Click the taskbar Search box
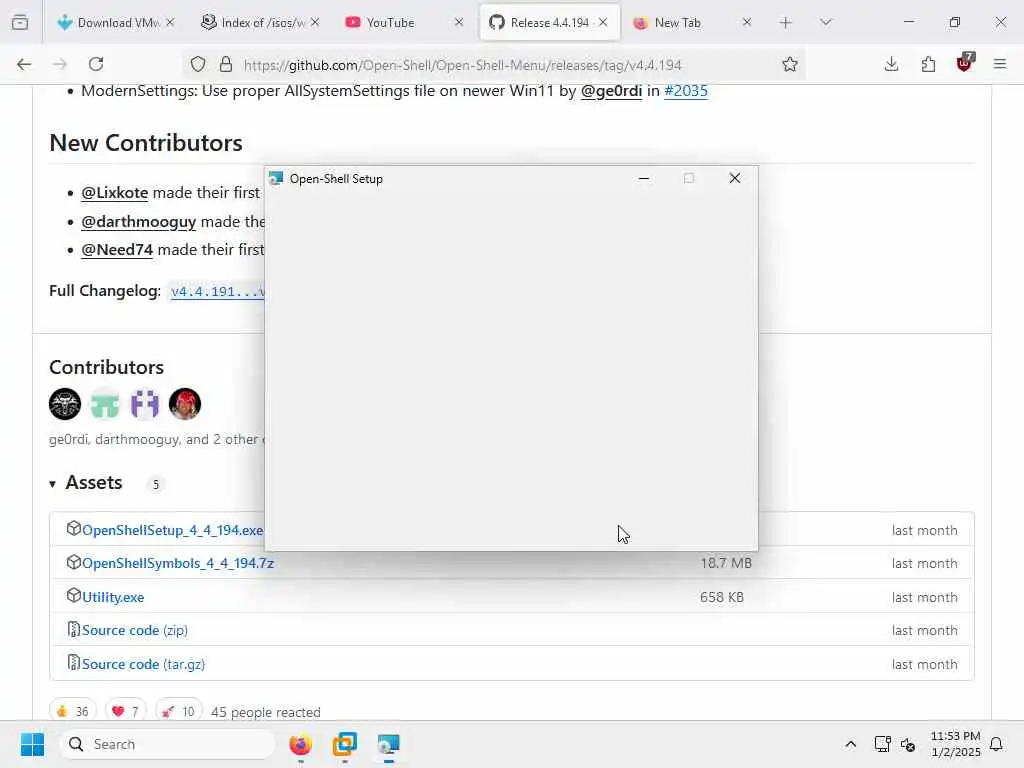The image size is (1024, 768). (167, 744)
